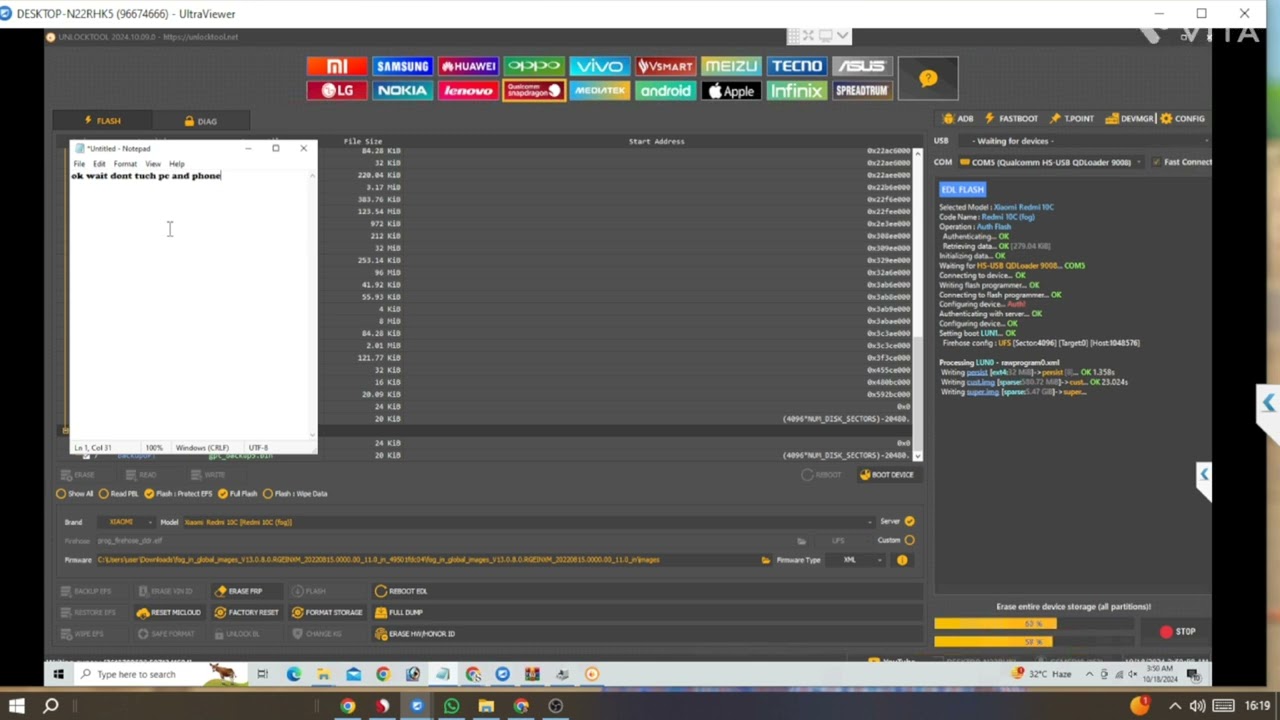Select the Tecno brand logo
Viewport: 1280px width, 720px height.
click(796, 66)
